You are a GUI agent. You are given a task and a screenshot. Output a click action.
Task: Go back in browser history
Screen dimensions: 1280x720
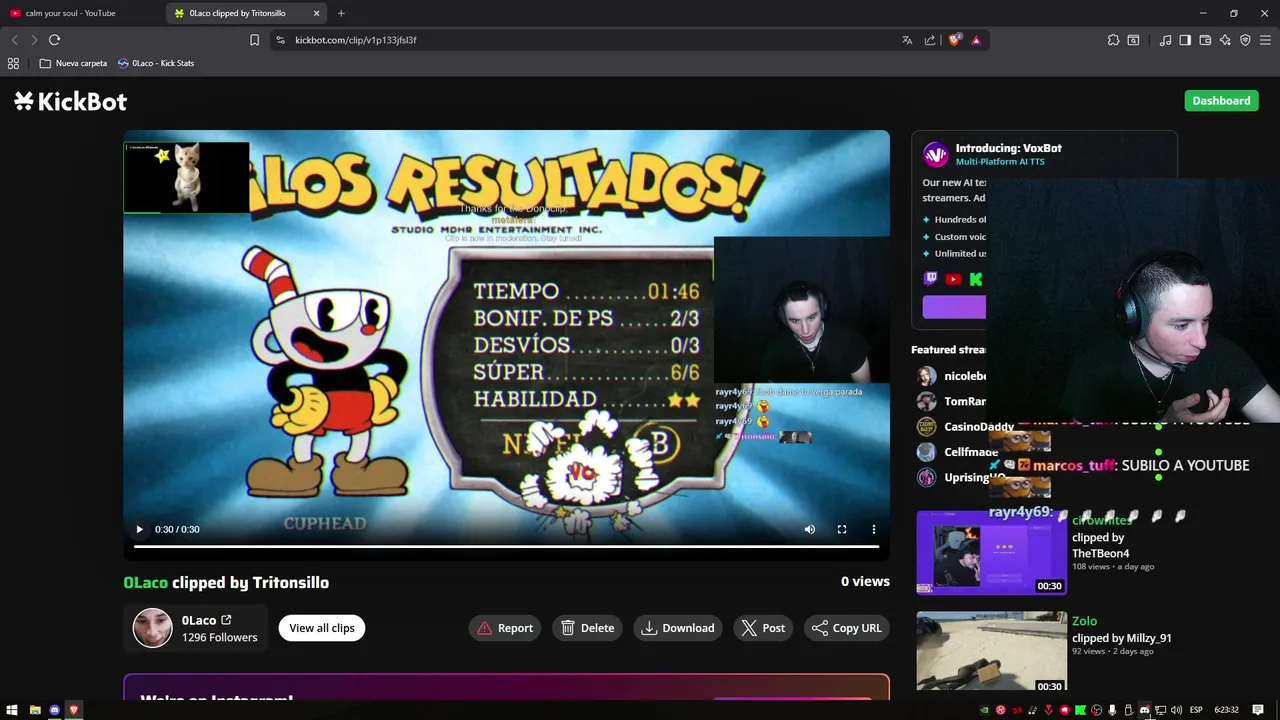point(14,40)
